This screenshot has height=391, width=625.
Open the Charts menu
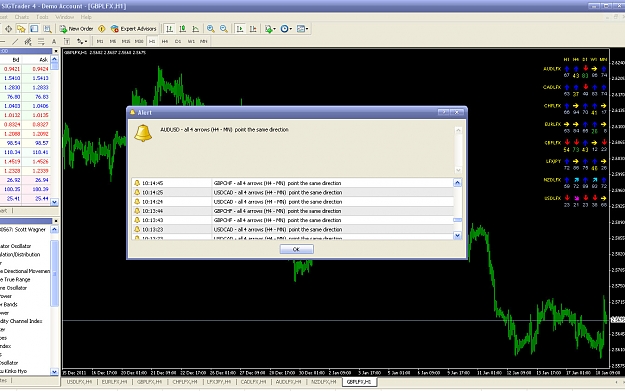(x=22, y=17)
